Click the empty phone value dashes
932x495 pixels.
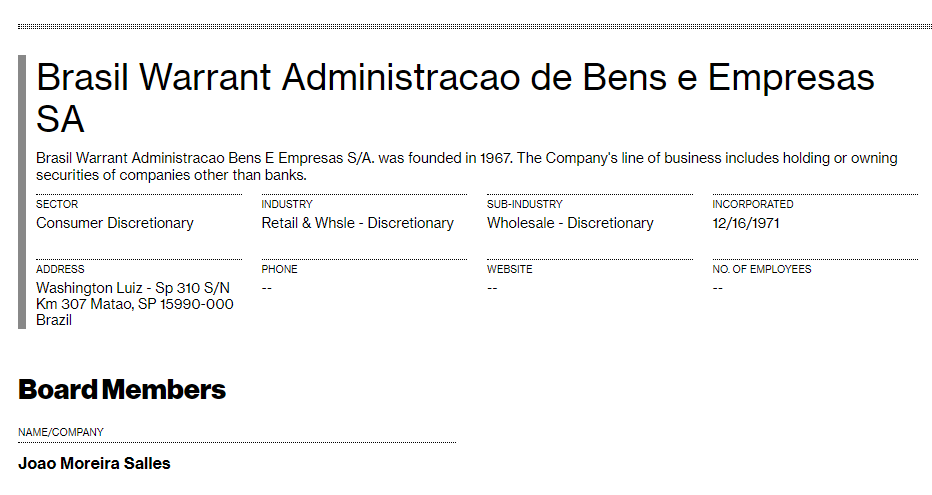pos(267,288)
